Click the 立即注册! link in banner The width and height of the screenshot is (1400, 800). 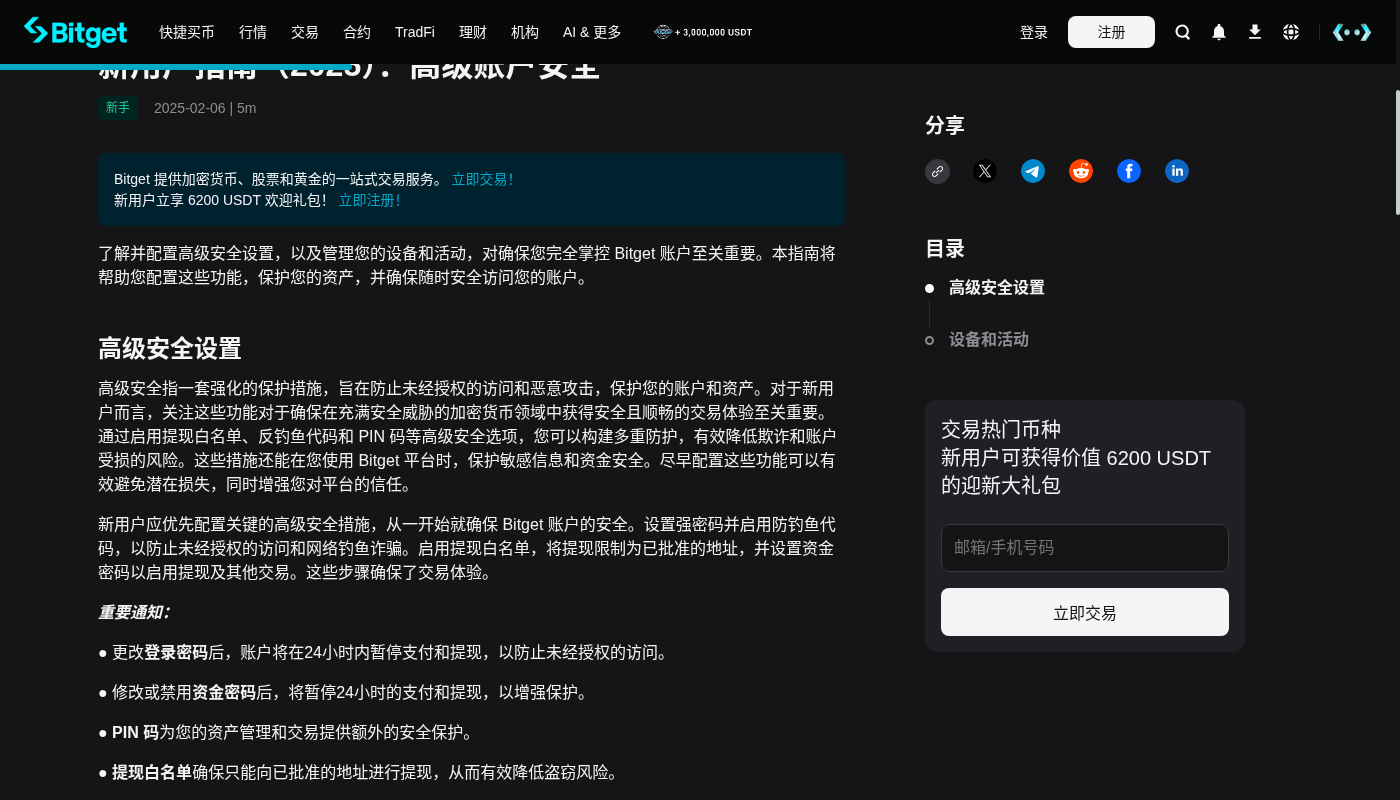point(370,200)
